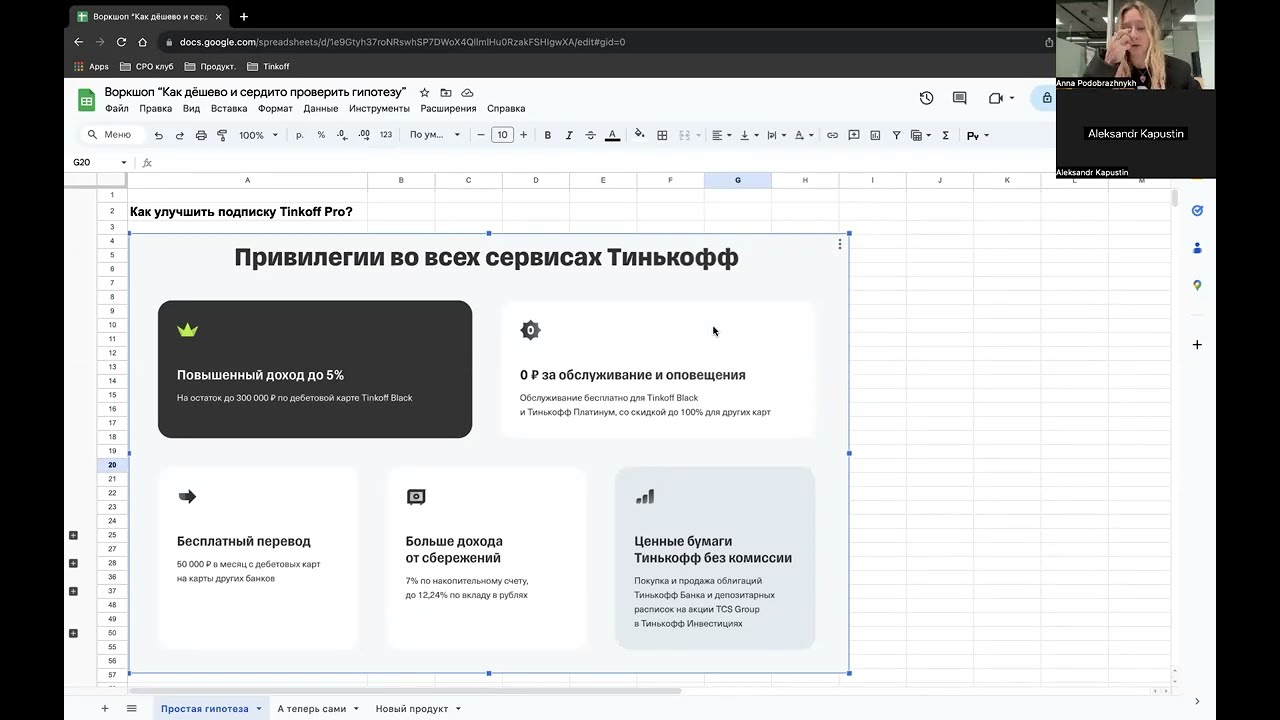Open the text color picker
Image resolution: width=1280 pixels, height=720 pixels.
pos(612,135)
